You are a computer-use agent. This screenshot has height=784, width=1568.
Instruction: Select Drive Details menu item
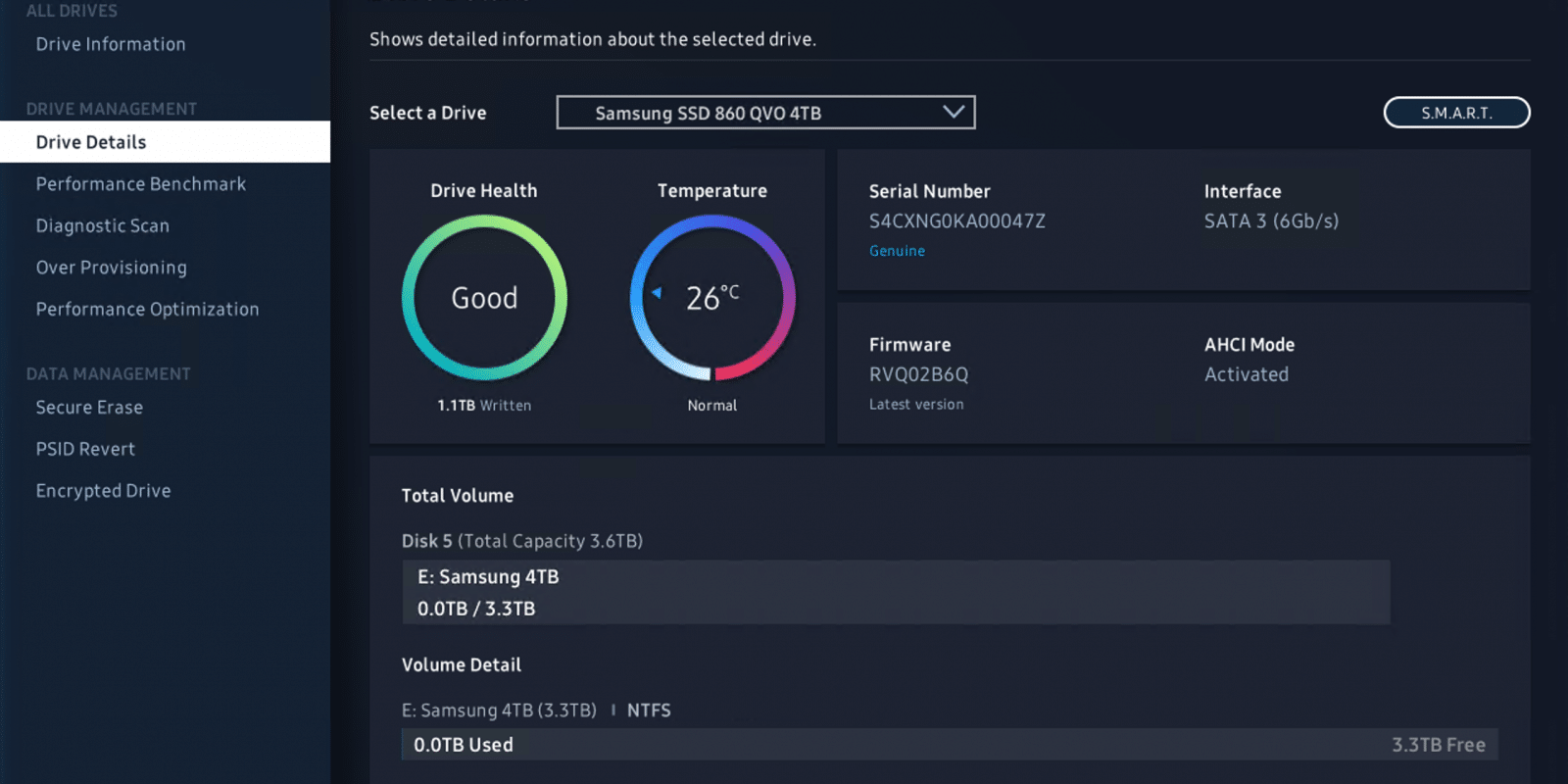tap(165, 142)
